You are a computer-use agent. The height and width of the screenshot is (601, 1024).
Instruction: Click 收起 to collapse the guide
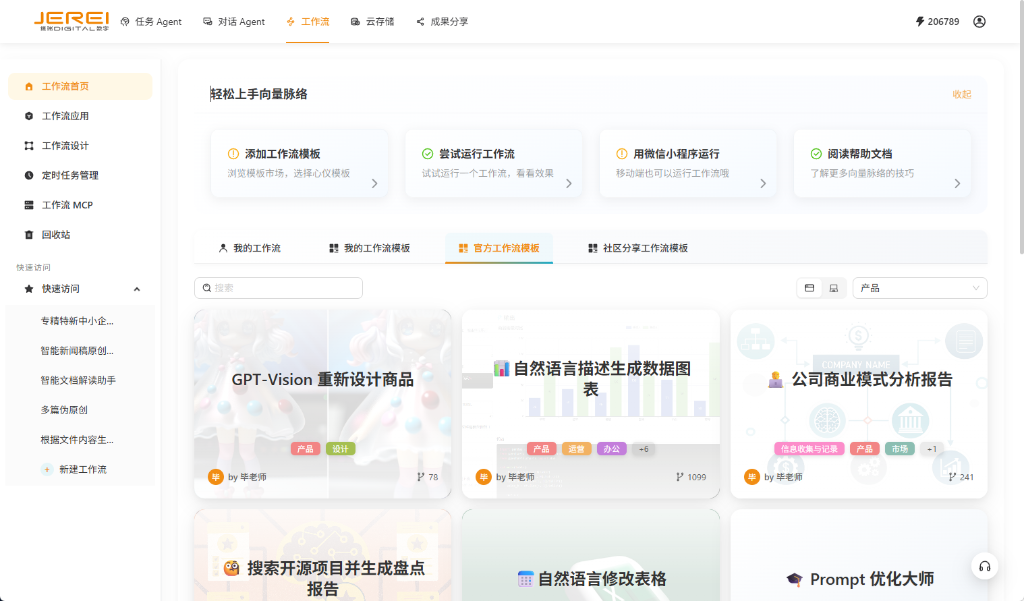(x=961, y=94)
